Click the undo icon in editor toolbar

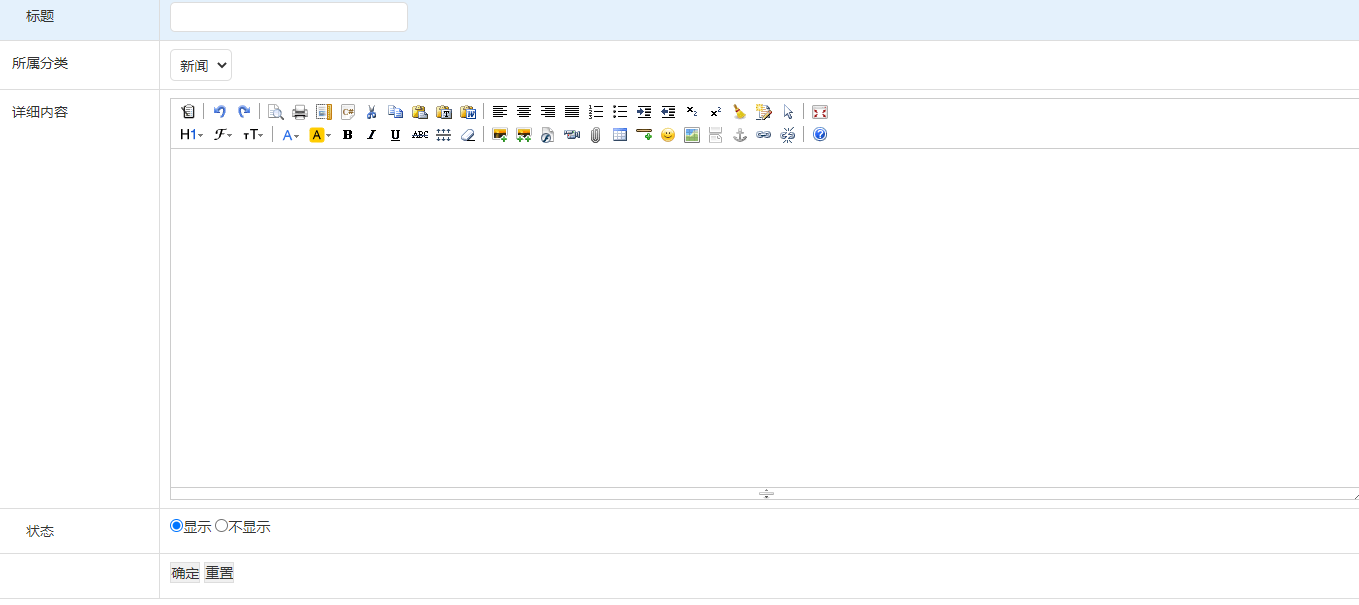click(x=220, y=112)
